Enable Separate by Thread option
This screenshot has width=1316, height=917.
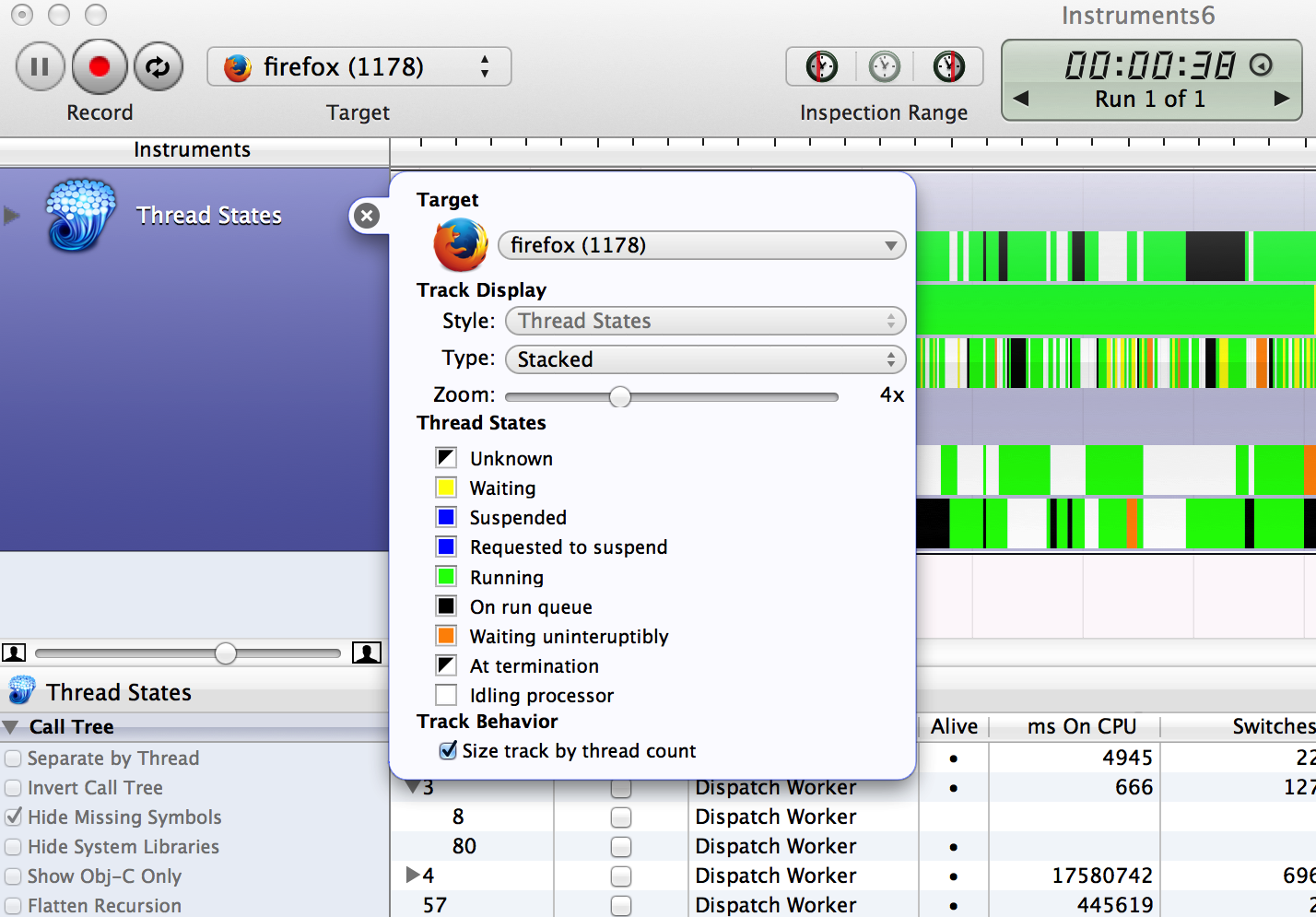point(14,758)
